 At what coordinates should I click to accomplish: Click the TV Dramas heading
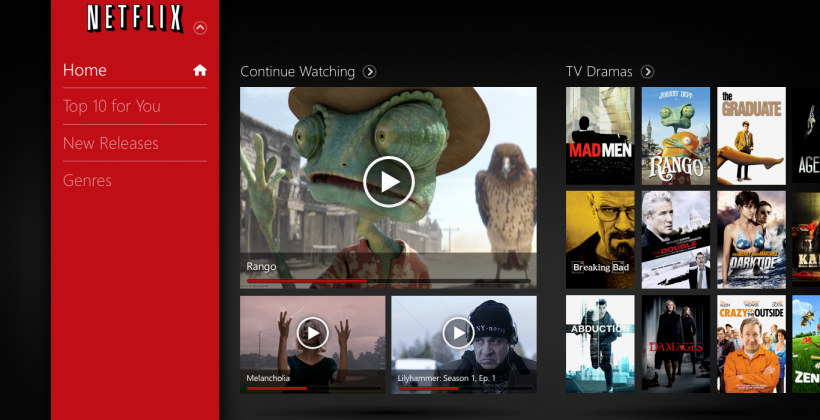click(x=599, y=72)
